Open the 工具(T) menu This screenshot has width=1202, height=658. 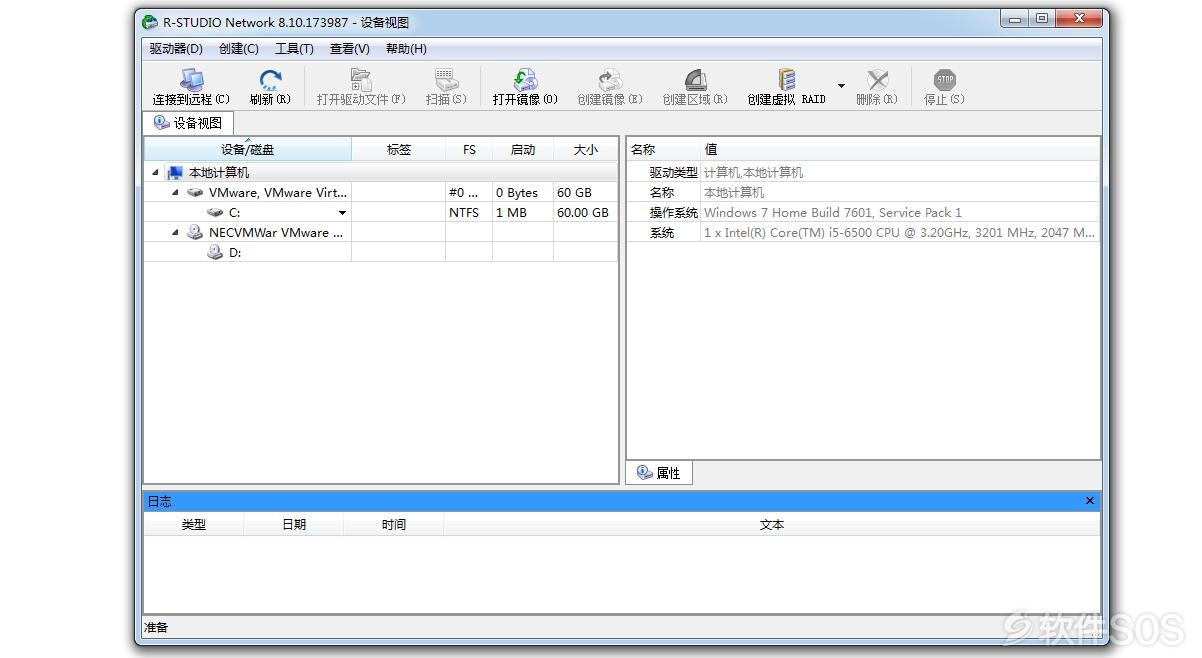coord(294,48)
